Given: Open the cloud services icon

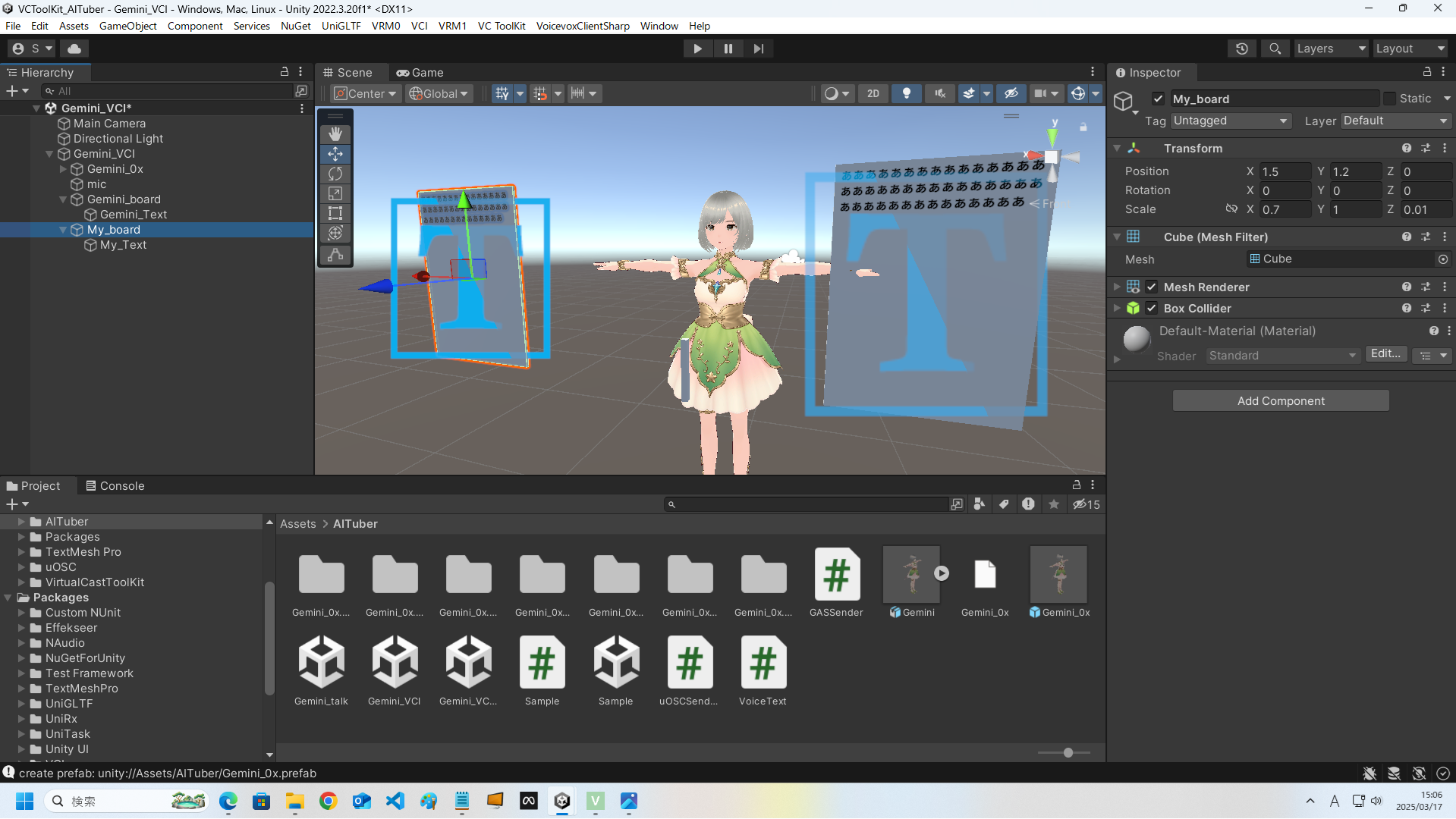Looking at the screenshot, I should pos(74,49).
